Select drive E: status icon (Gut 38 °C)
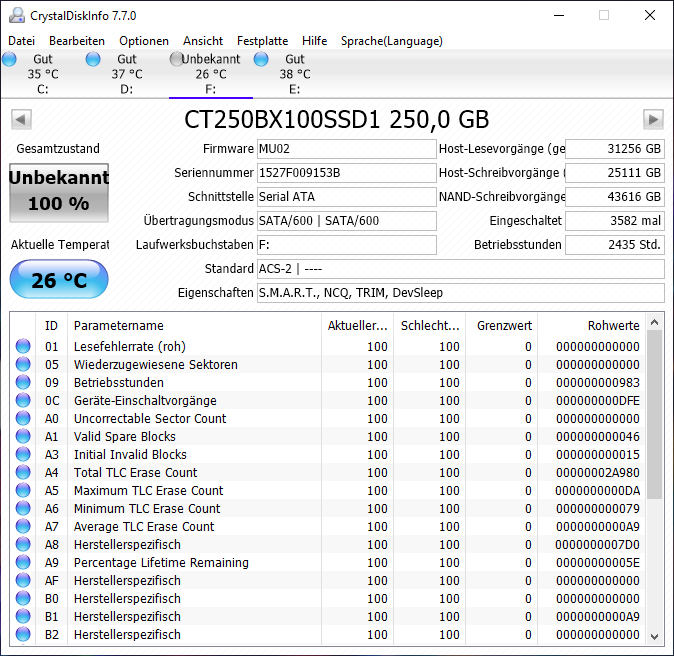Screen dimensions: 674x656 (261, 59)
